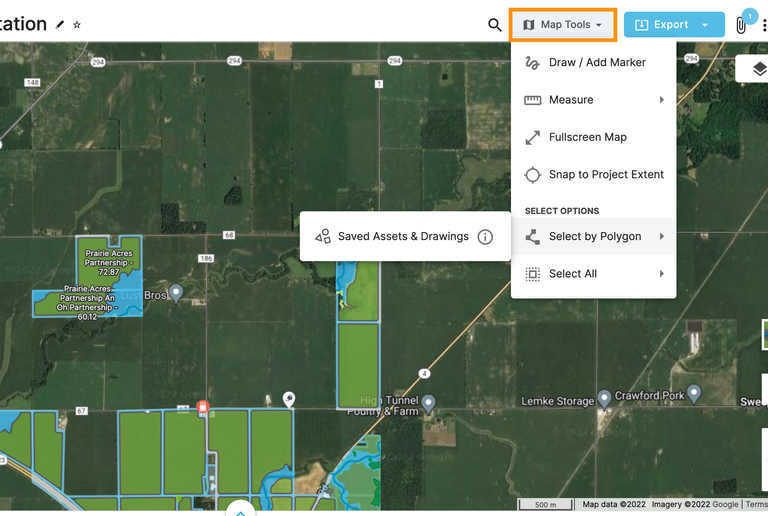Open the map layers icon
The image size is (768, 516).
tap(759, 69)
